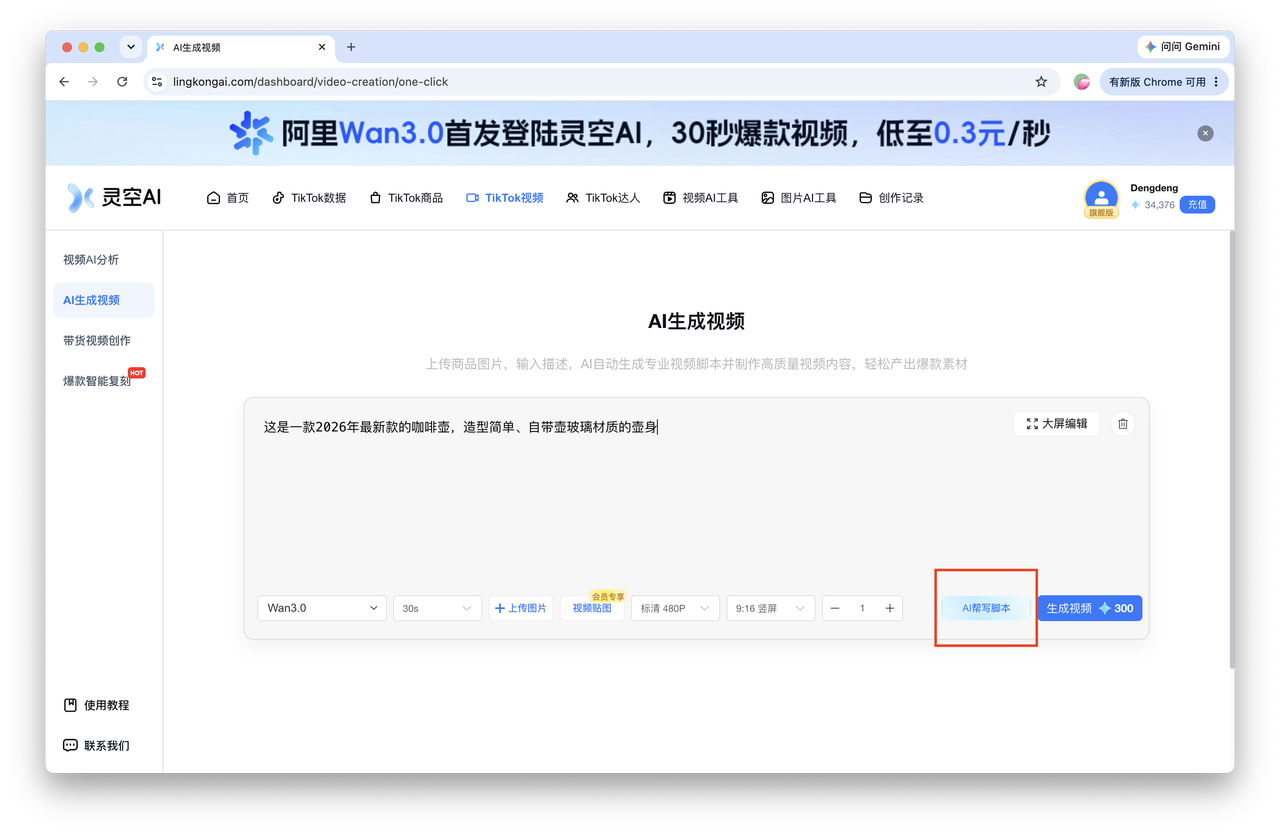Click the 34,376 credits balance

pyautogui.click(x=1152, y=205)
